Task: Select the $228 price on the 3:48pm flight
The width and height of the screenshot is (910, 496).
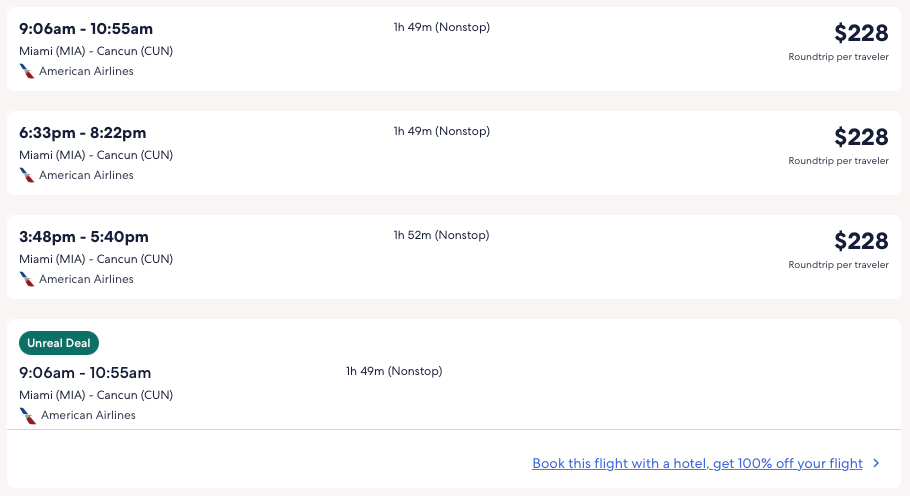Action: [x=861, y=241]
